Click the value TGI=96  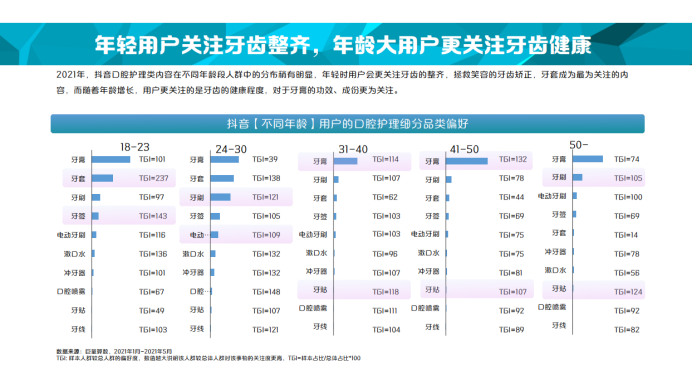click(x=385, y=254)
